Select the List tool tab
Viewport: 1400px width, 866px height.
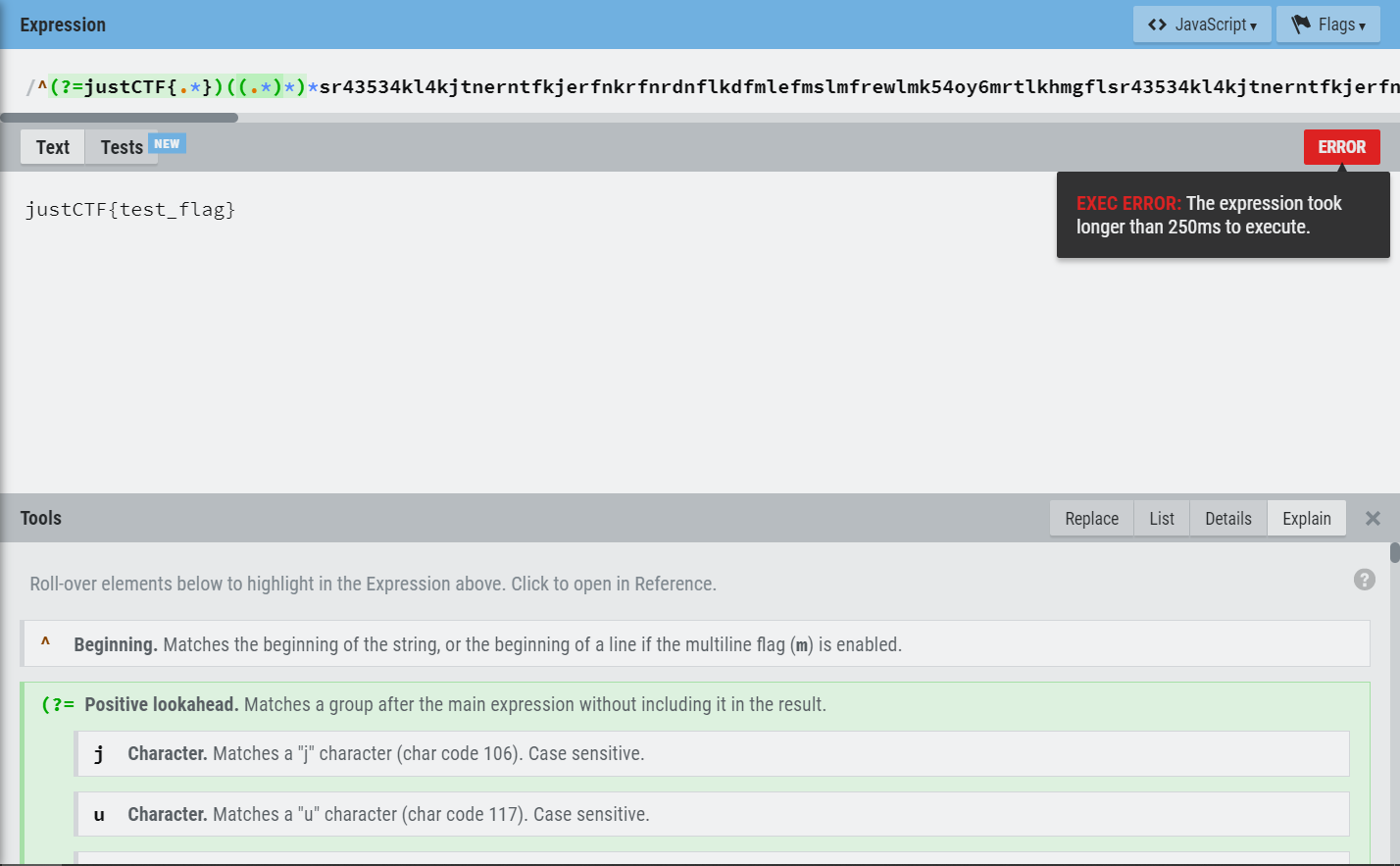pyautogui.click(x=1162, y=519)
